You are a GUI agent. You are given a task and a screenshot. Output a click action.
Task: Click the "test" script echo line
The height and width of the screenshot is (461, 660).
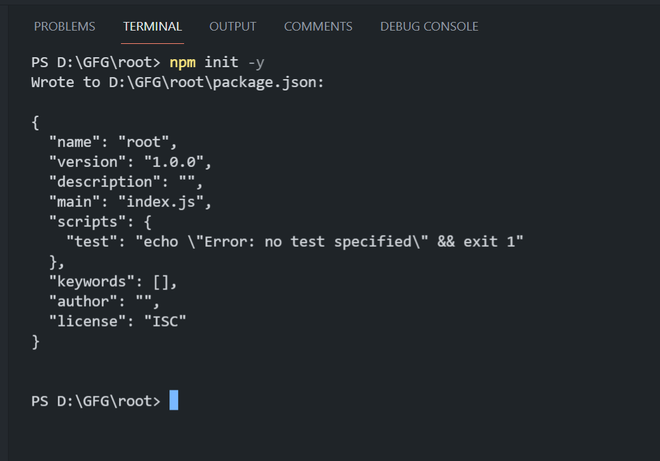pos(295,242)
